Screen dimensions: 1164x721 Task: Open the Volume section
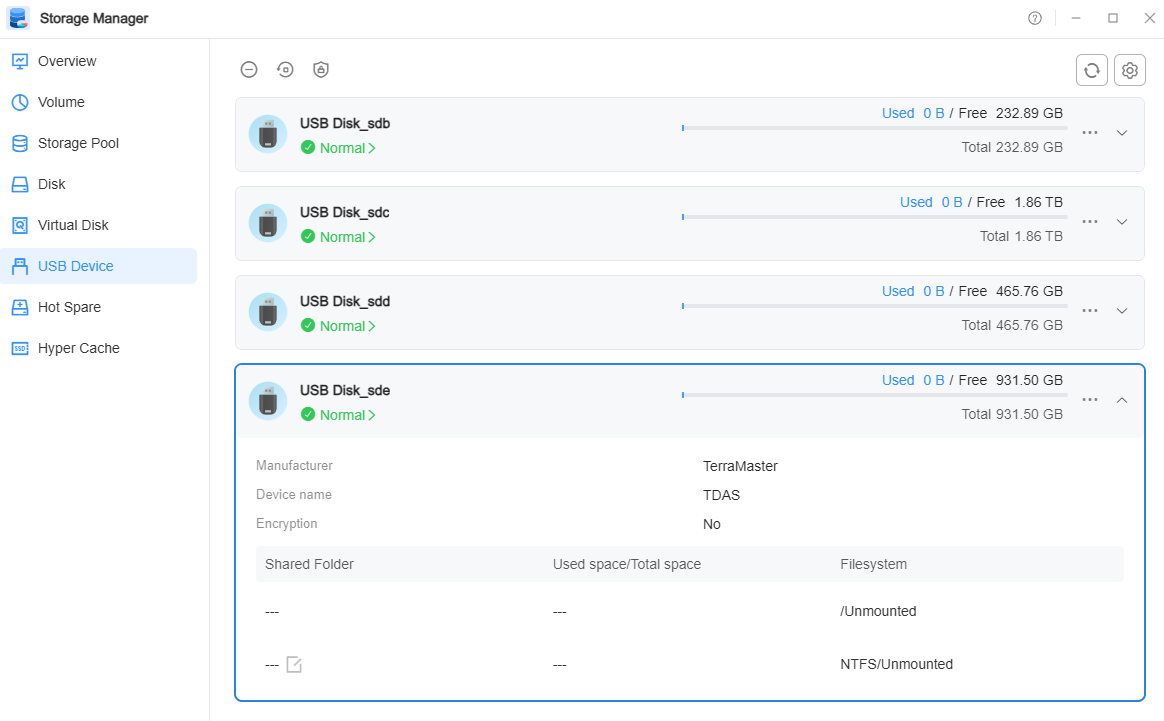point(99,102)
